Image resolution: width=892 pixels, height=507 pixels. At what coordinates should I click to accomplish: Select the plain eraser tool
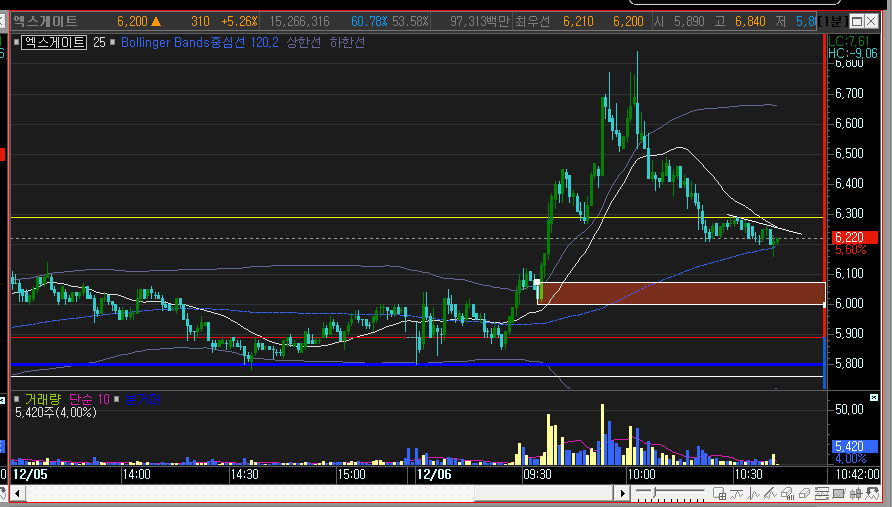click(804, 493)
